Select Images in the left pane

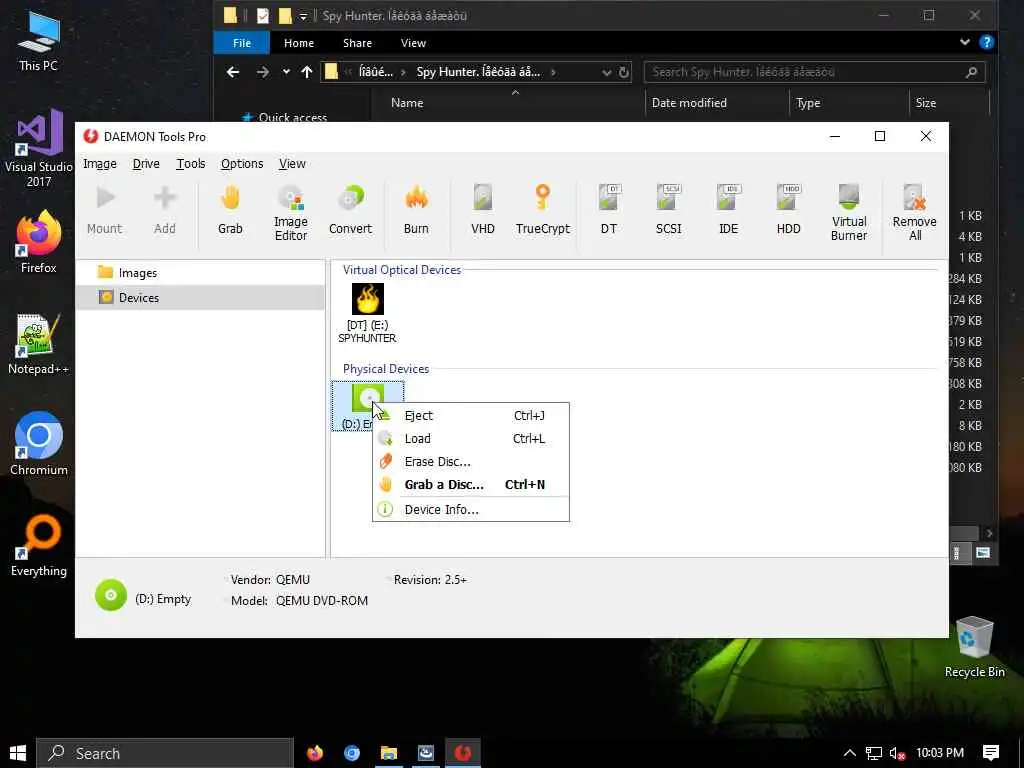point(200,273)
